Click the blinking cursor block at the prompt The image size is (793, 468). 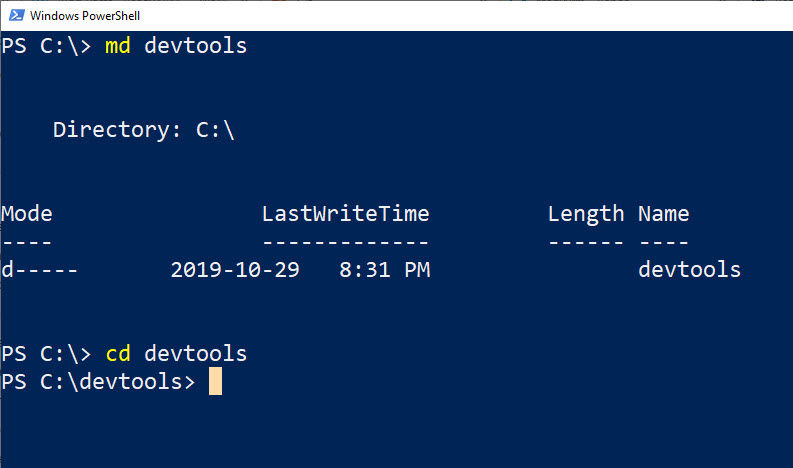point(215,382)
